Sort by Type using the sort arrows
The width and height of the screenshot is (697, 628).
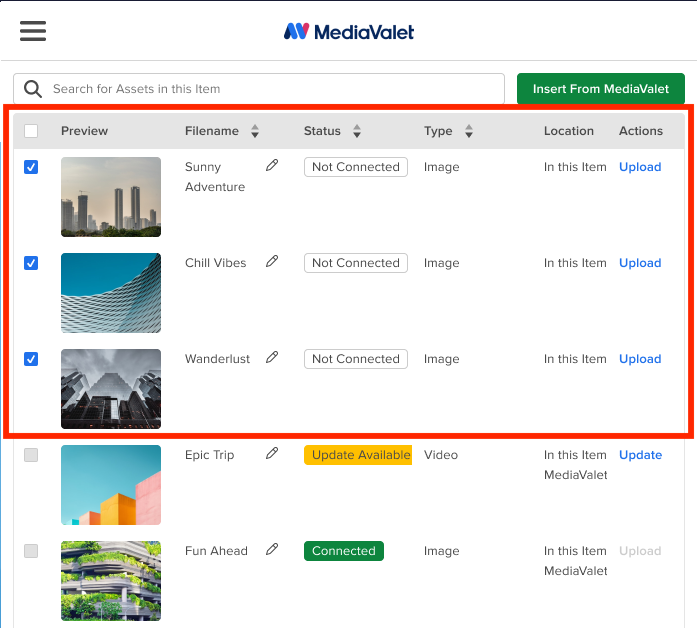tap(469, 131)
